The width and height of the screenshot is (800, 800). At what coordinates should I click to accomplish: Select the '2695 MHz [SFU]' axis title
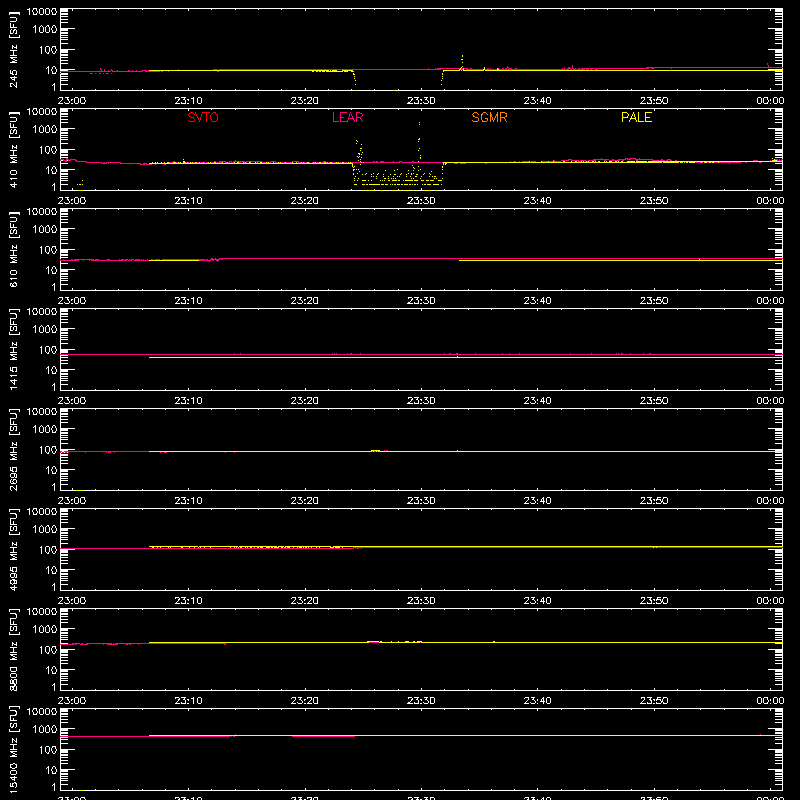coord(13,449)
